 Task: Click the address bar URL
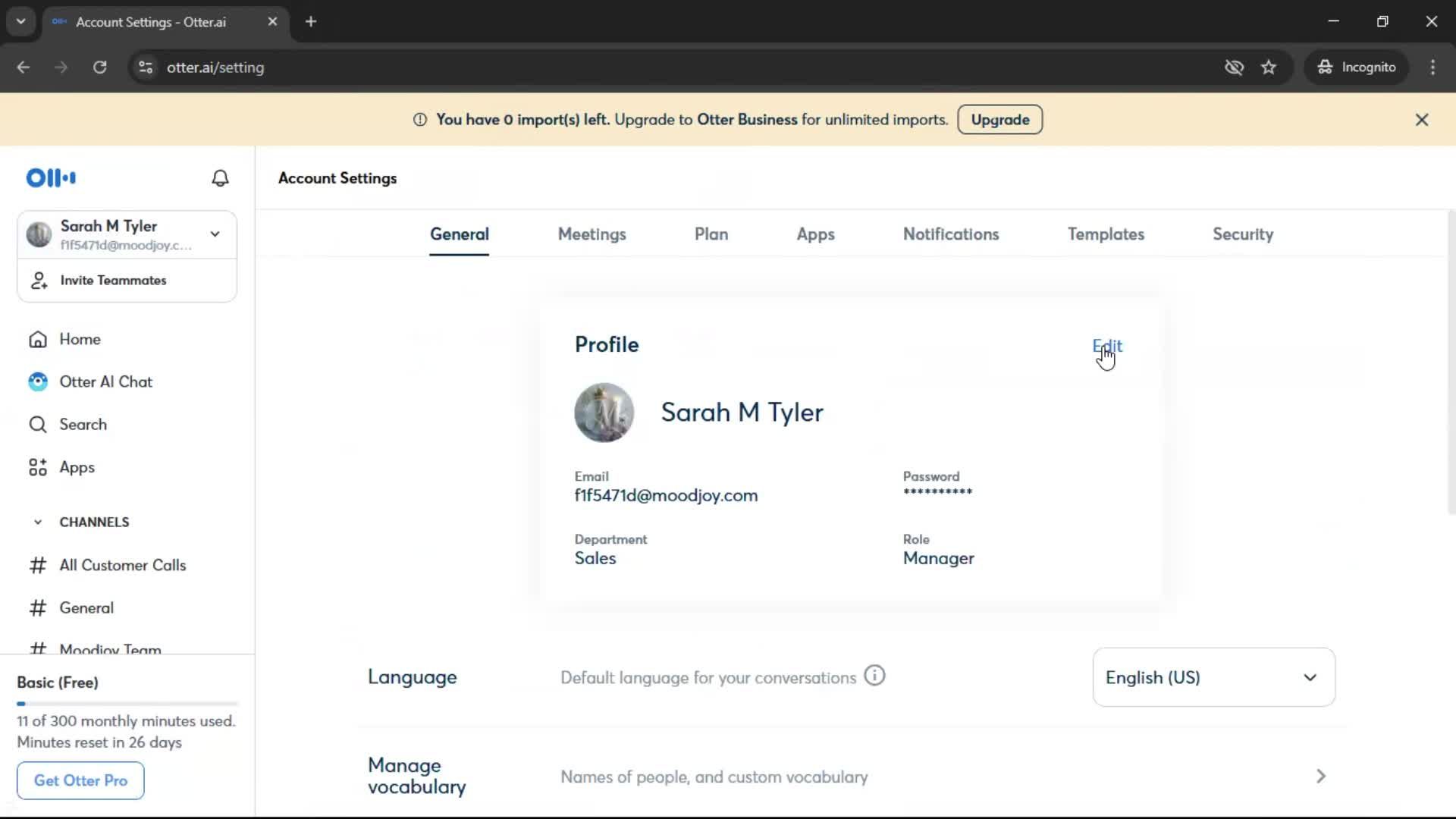[215, 67]
